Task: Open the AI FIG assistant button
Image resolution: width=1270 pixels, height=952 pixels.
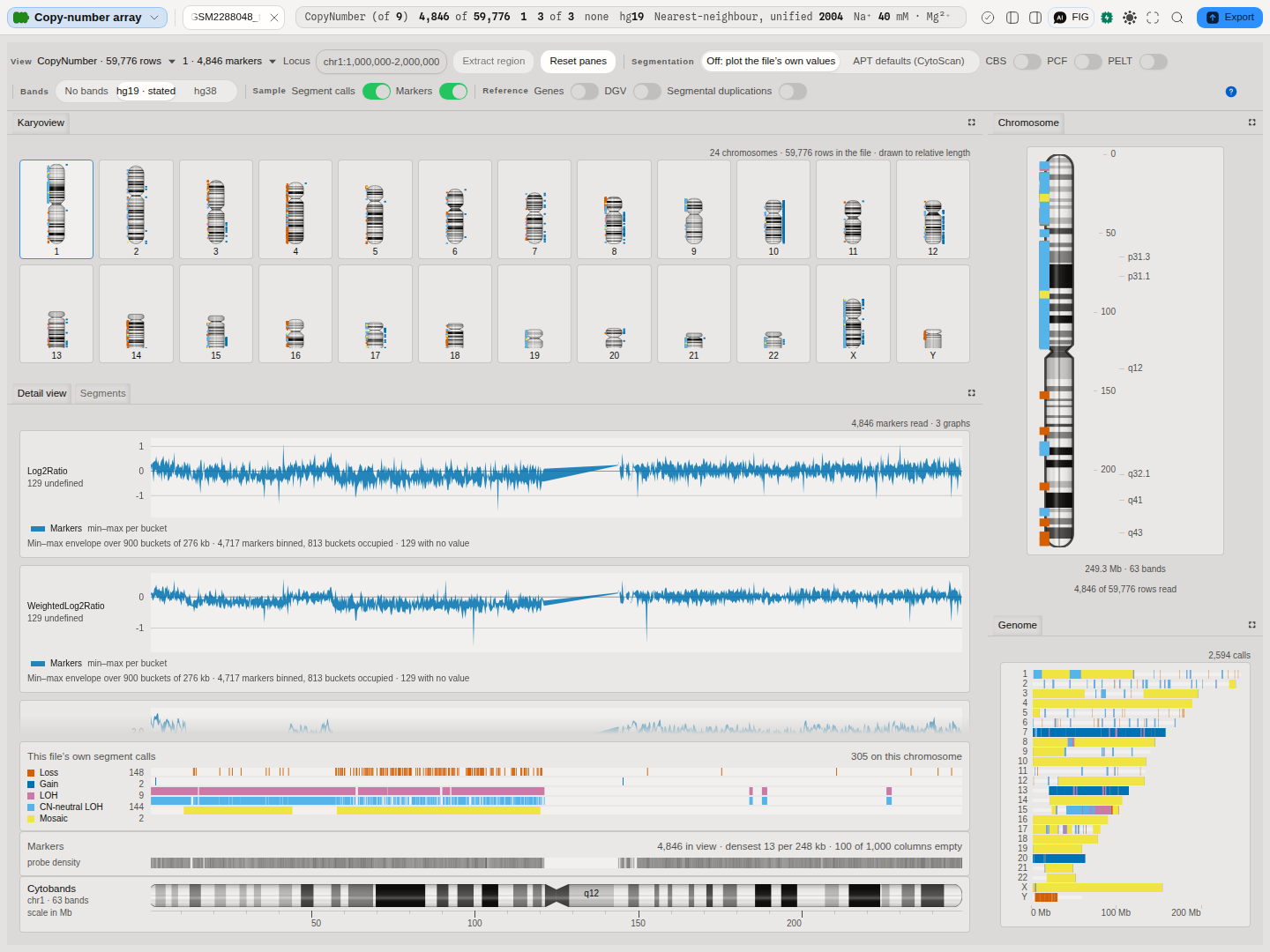Action: tap(1072, 18)
